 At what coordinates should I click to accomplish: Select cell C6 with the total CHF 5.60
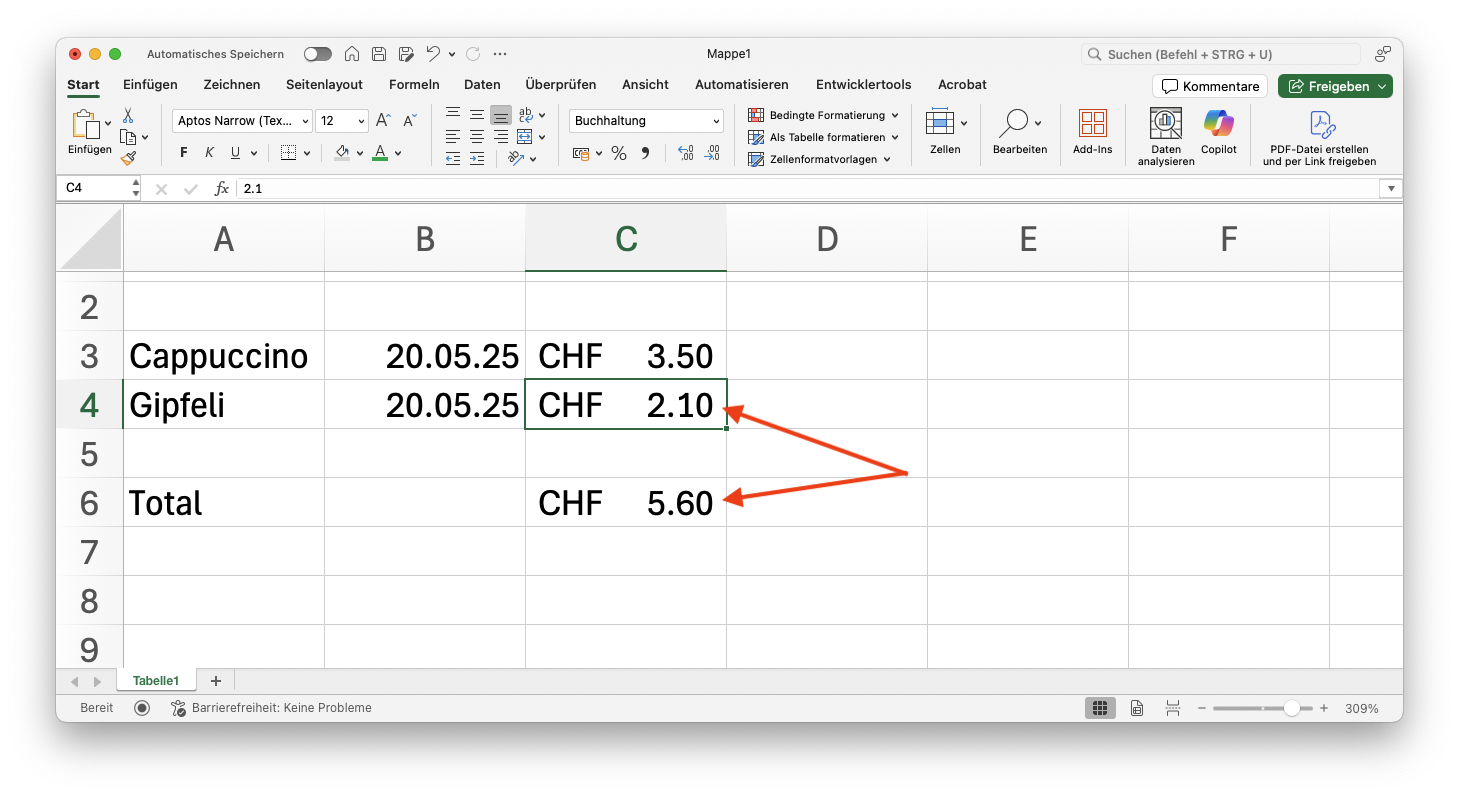click(626, 502)
